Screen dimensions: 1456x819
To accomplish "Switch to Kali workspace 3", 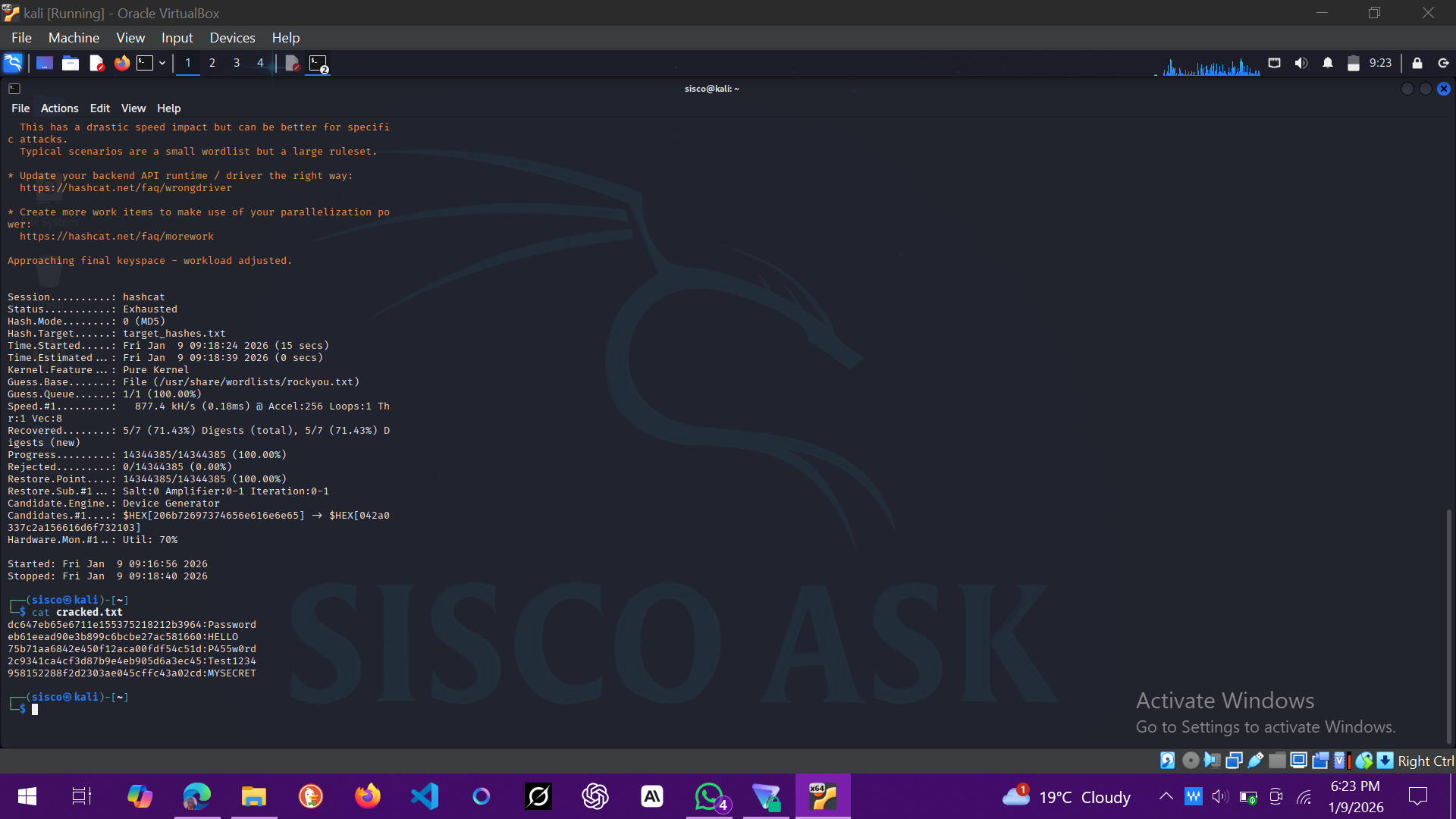I will point(237,63).
